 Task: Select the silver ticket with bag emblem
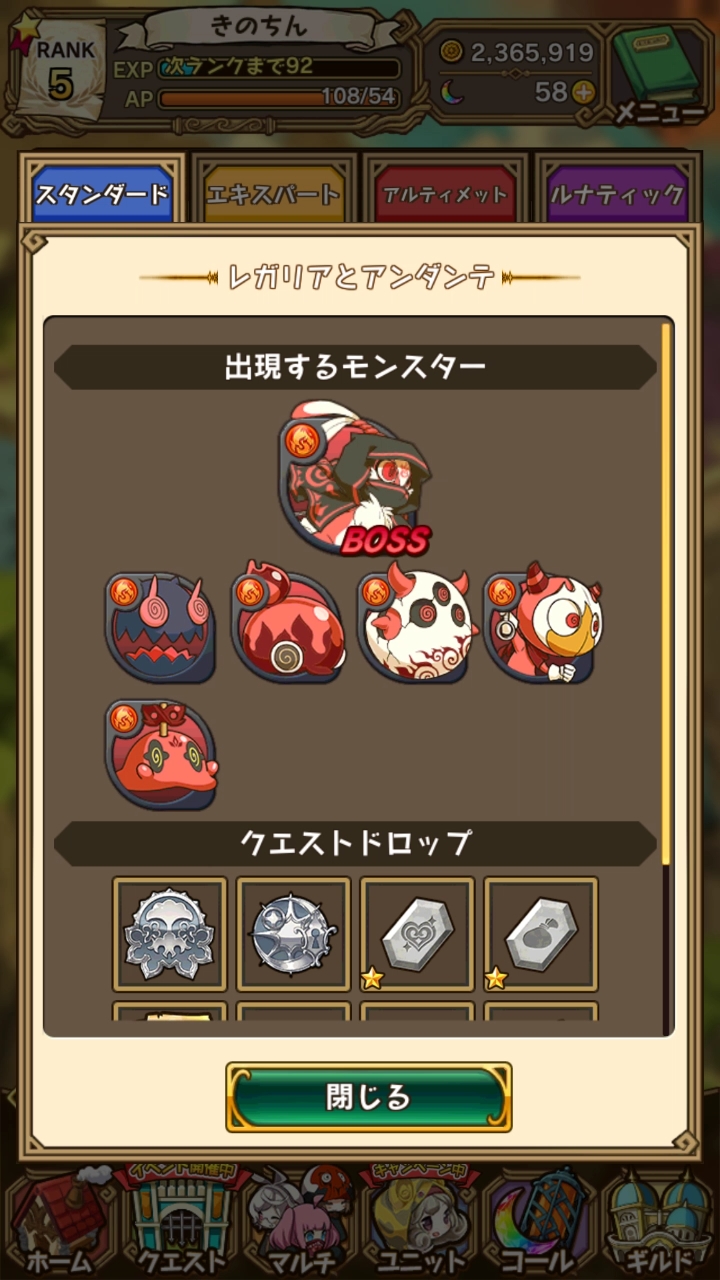tap(542, 934)
